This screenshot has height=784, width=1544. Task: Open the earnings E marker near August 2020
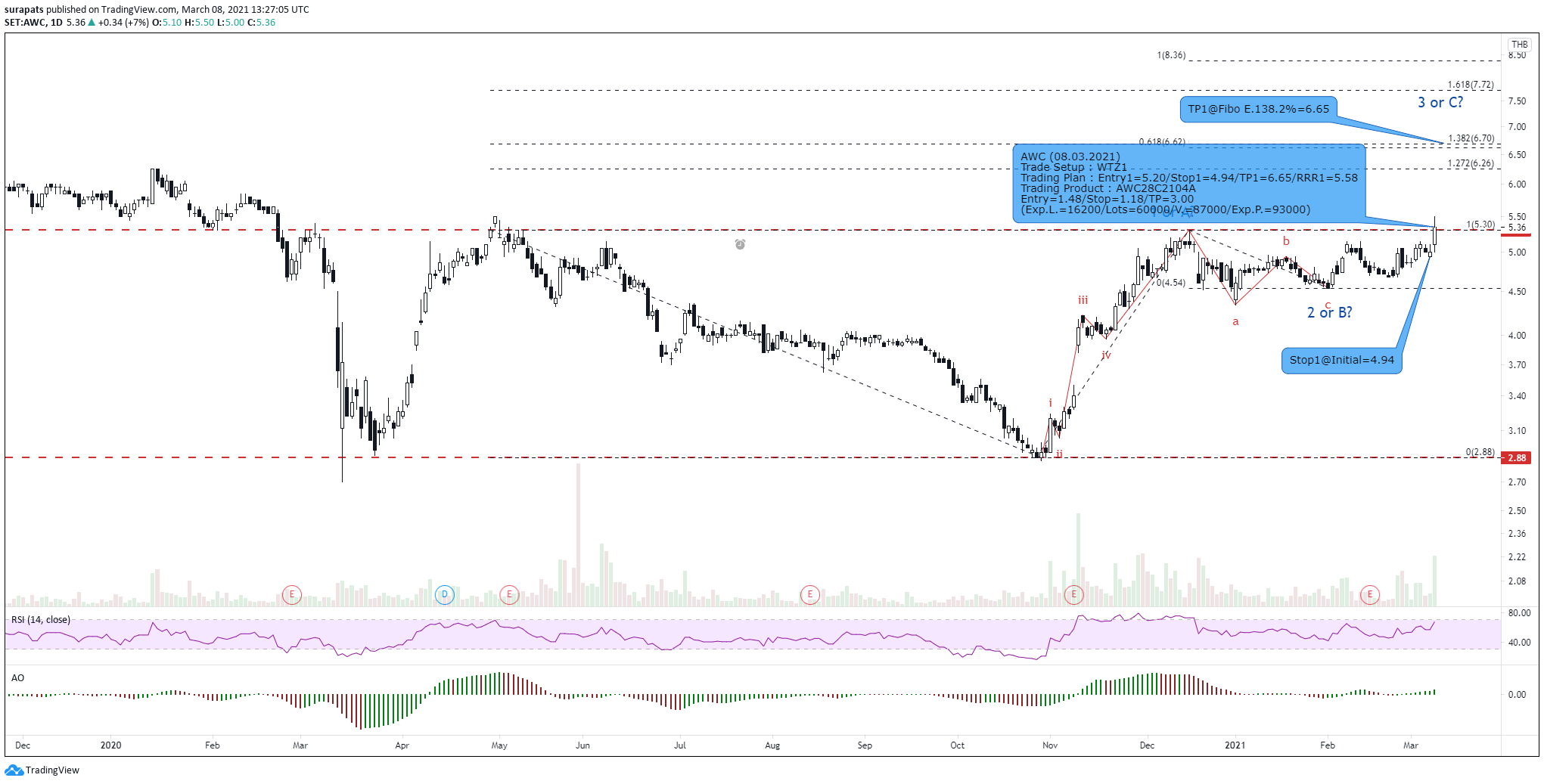[x=810, y=594]
